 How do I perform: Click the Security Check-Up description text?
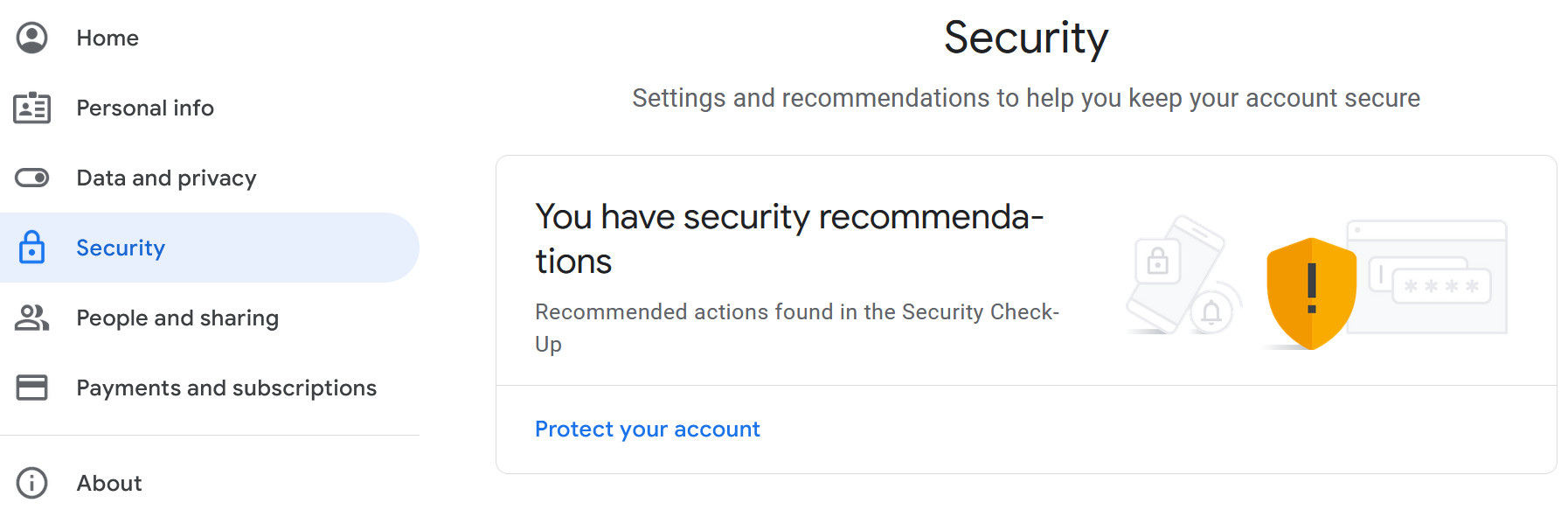coord(796,326)
